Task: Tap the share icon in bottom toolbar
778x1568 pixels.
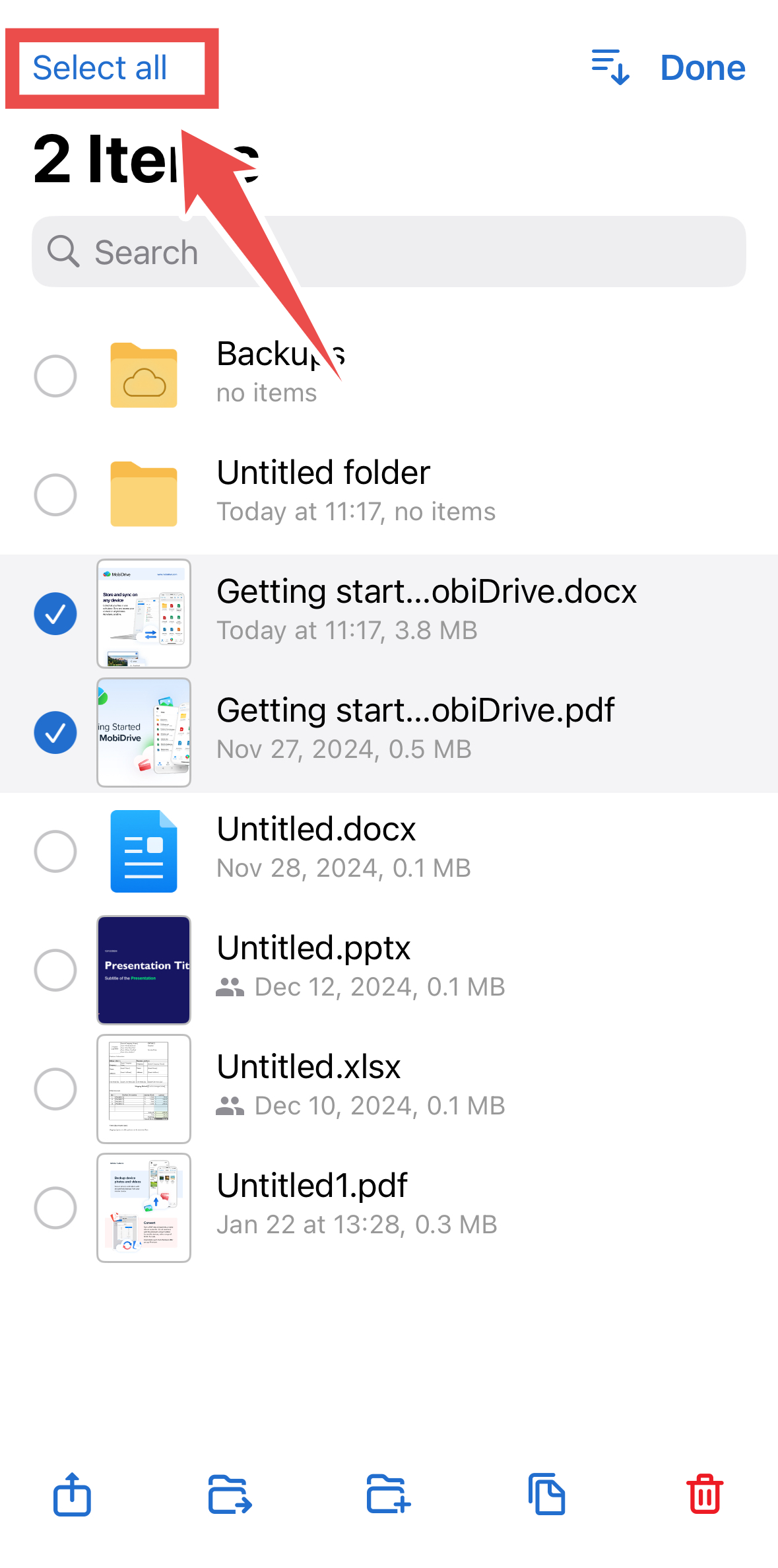Action: point(72,1494)
